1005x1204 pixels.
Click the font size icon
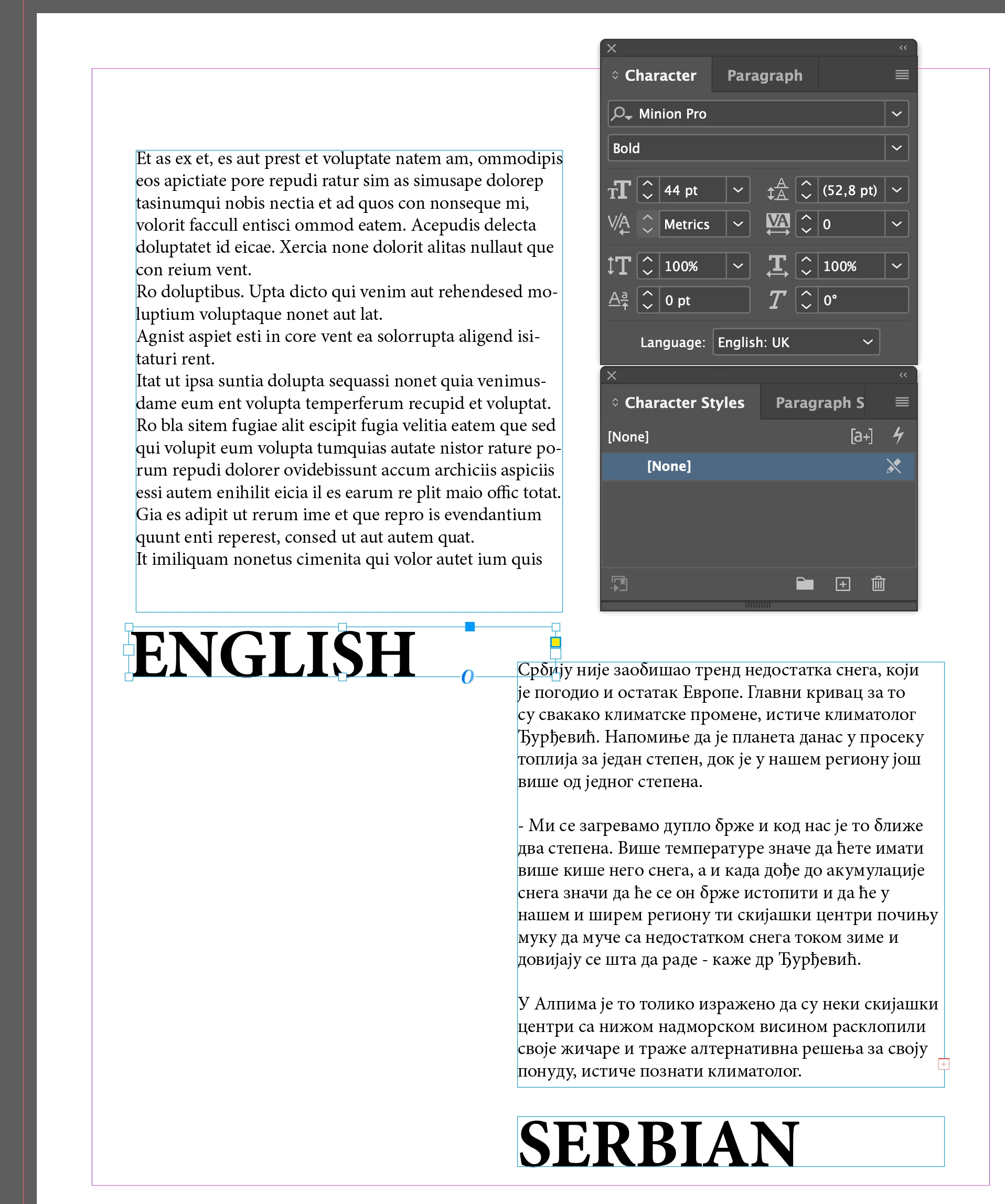pos(619,190)
